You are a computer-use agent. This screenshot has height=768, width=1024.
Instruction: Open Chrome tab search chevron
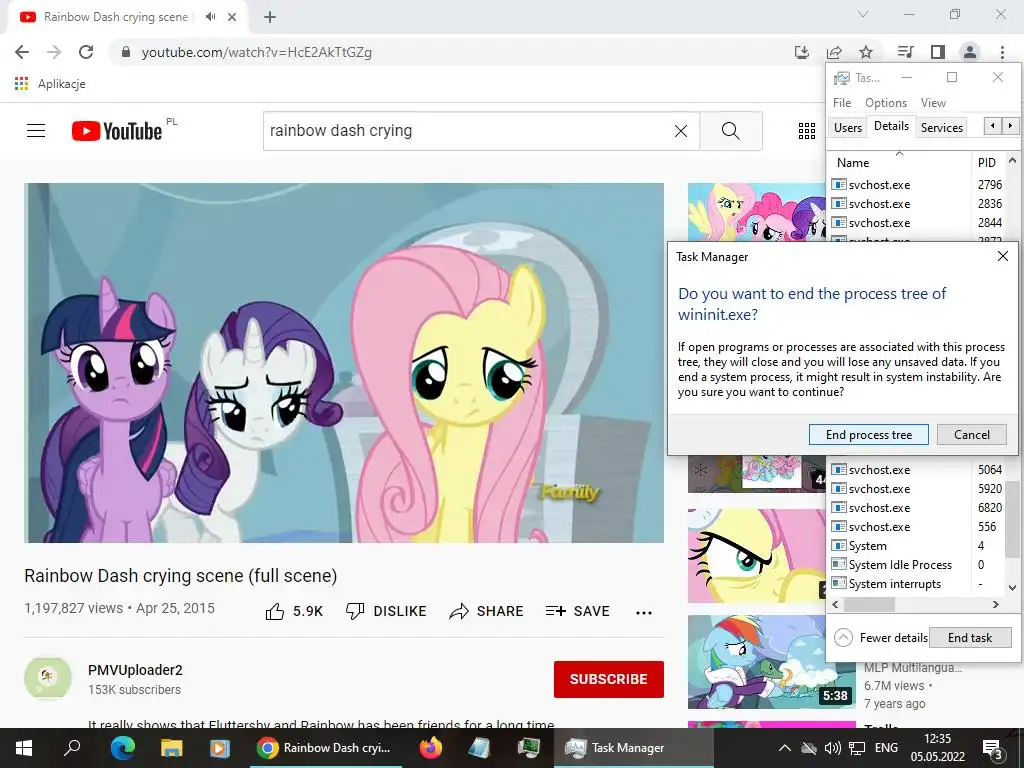[x=863, y=14]
